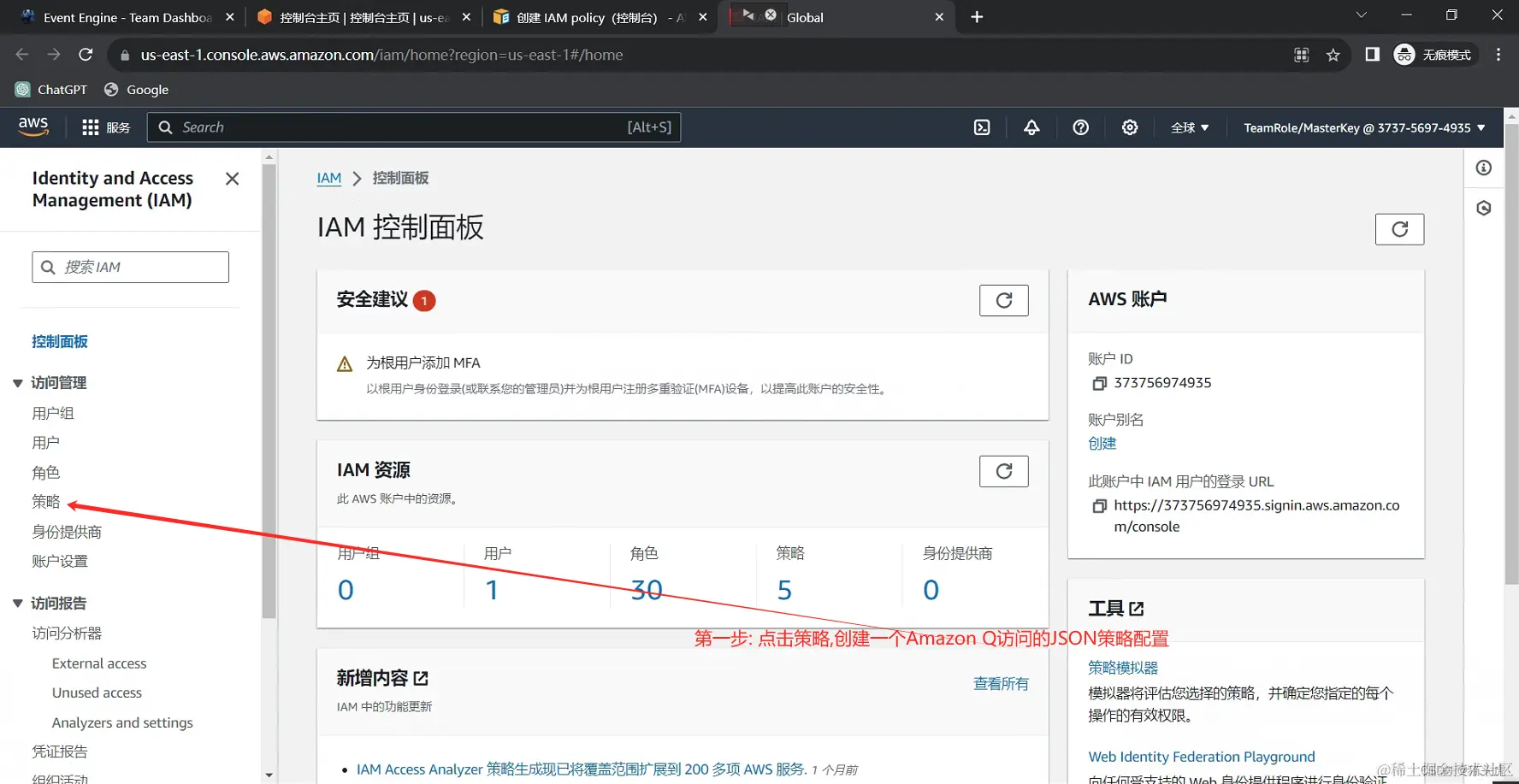Open the 策略模拟器 tool link
The width and height of the screenshot is (1519, 784).
(x=1123, y=668)
